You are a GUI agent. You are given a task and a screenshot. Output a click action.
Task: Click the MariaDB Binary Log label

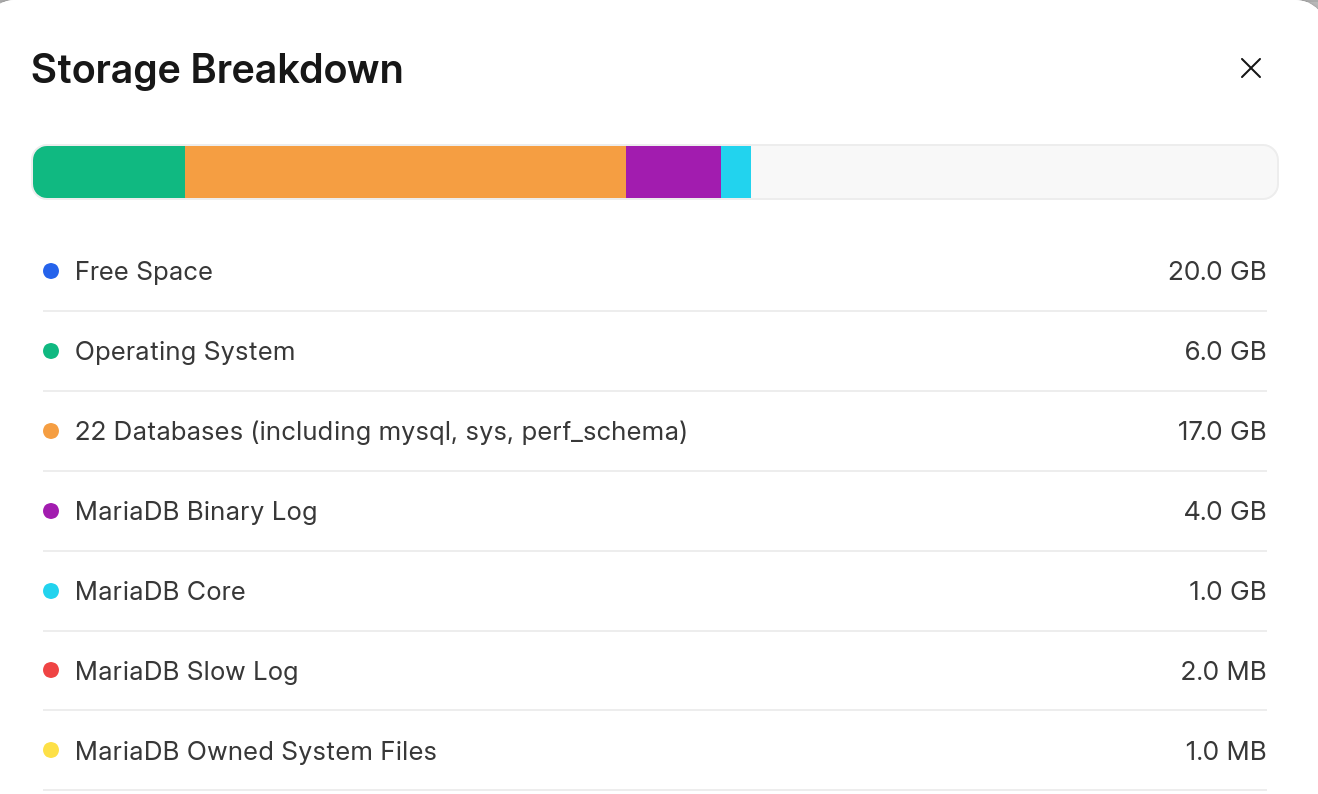[196, 511]
